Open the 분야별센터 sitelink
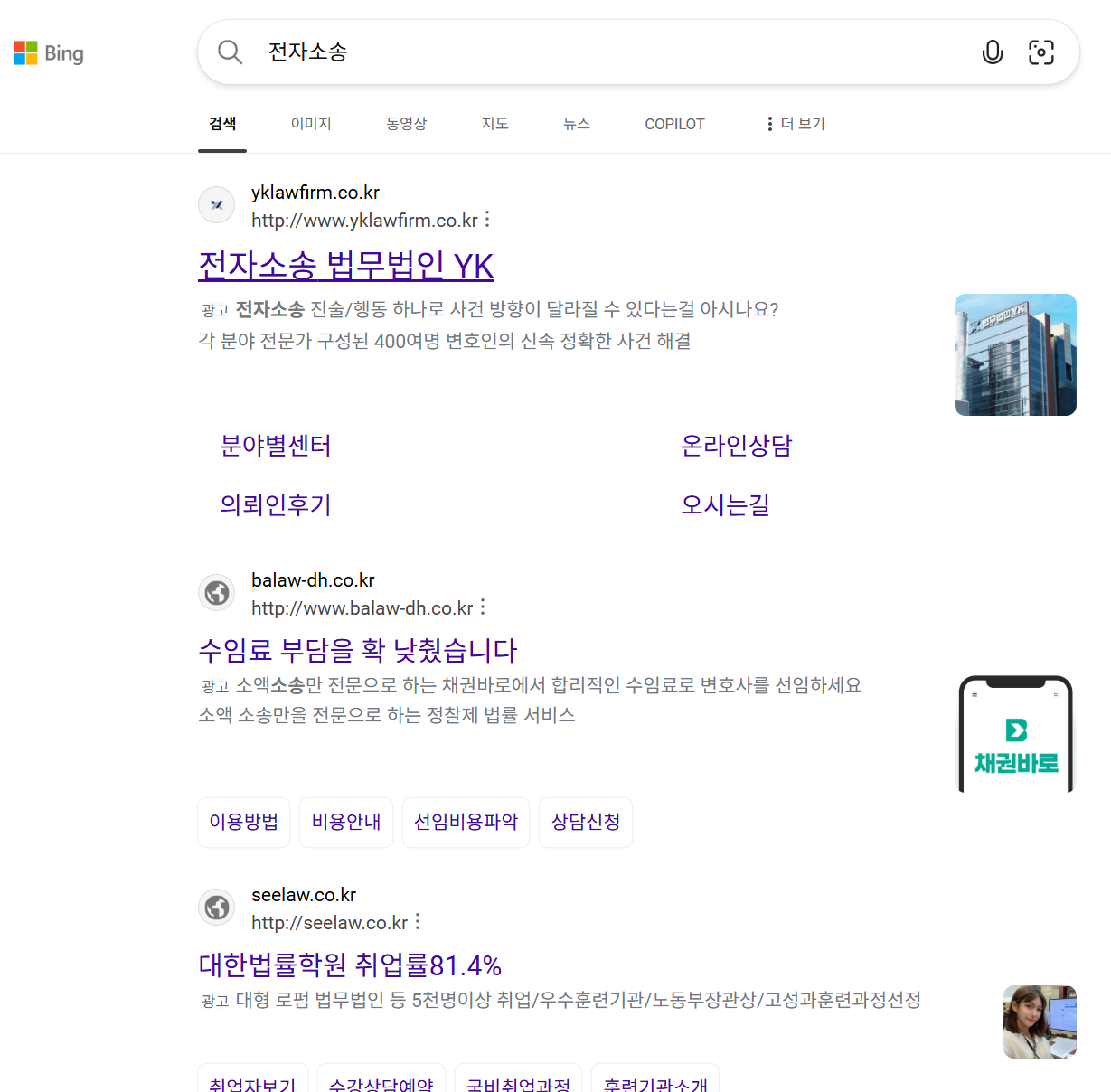This screenshot has height=1092, width=1111. point(276,446)
